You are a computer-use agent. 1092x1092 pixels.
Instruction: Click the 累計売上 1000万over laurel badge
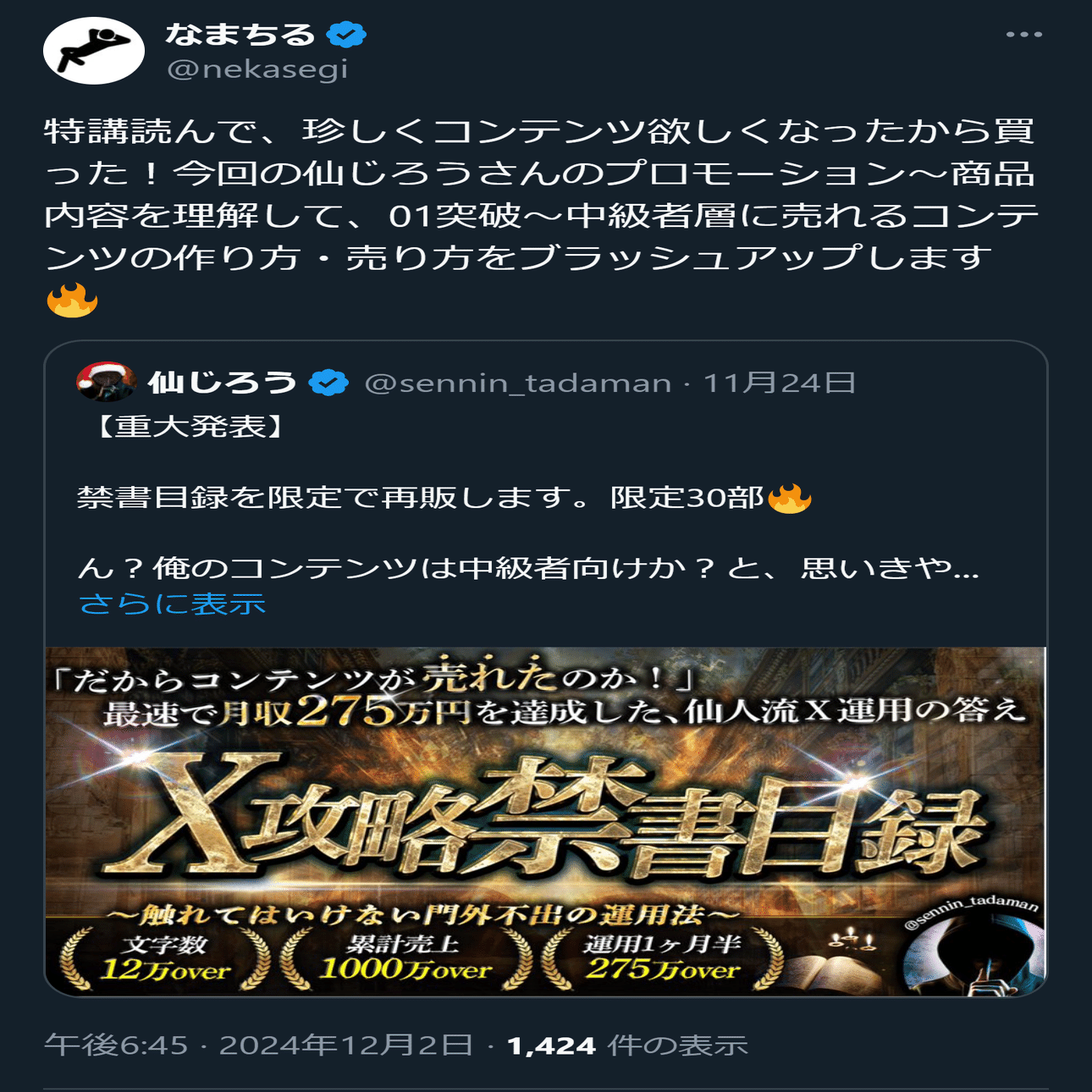[x=405, y=958]
